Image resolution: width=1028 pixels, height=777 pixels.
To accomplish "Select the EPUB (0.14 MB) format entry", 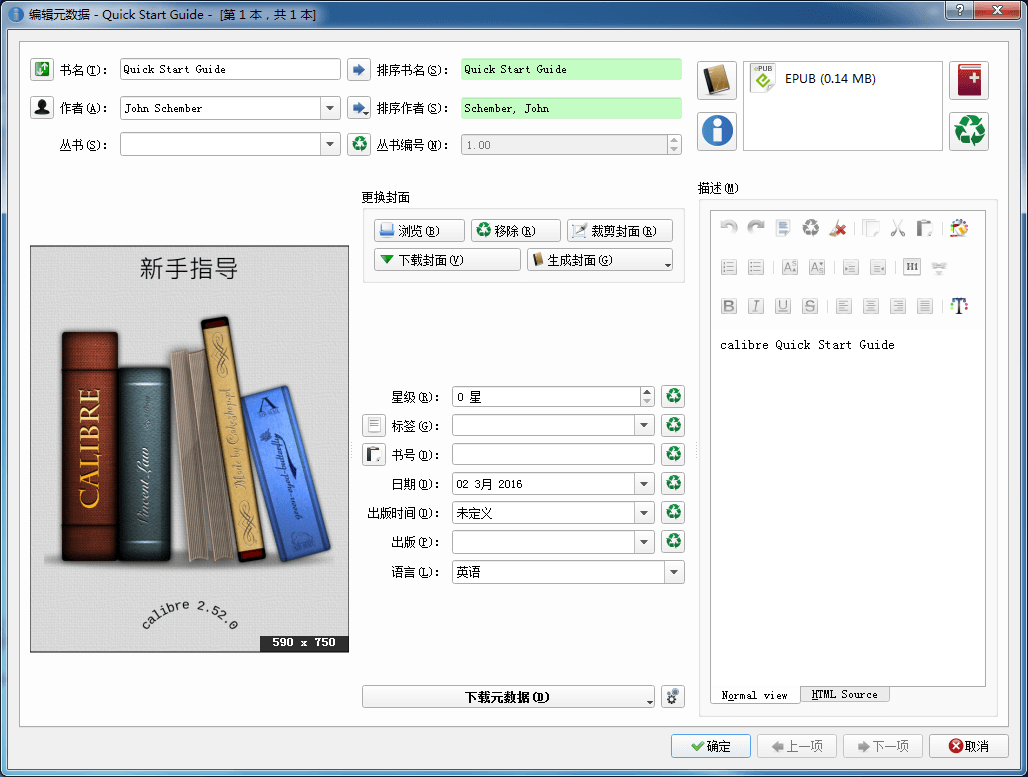I will click(813, 79).
